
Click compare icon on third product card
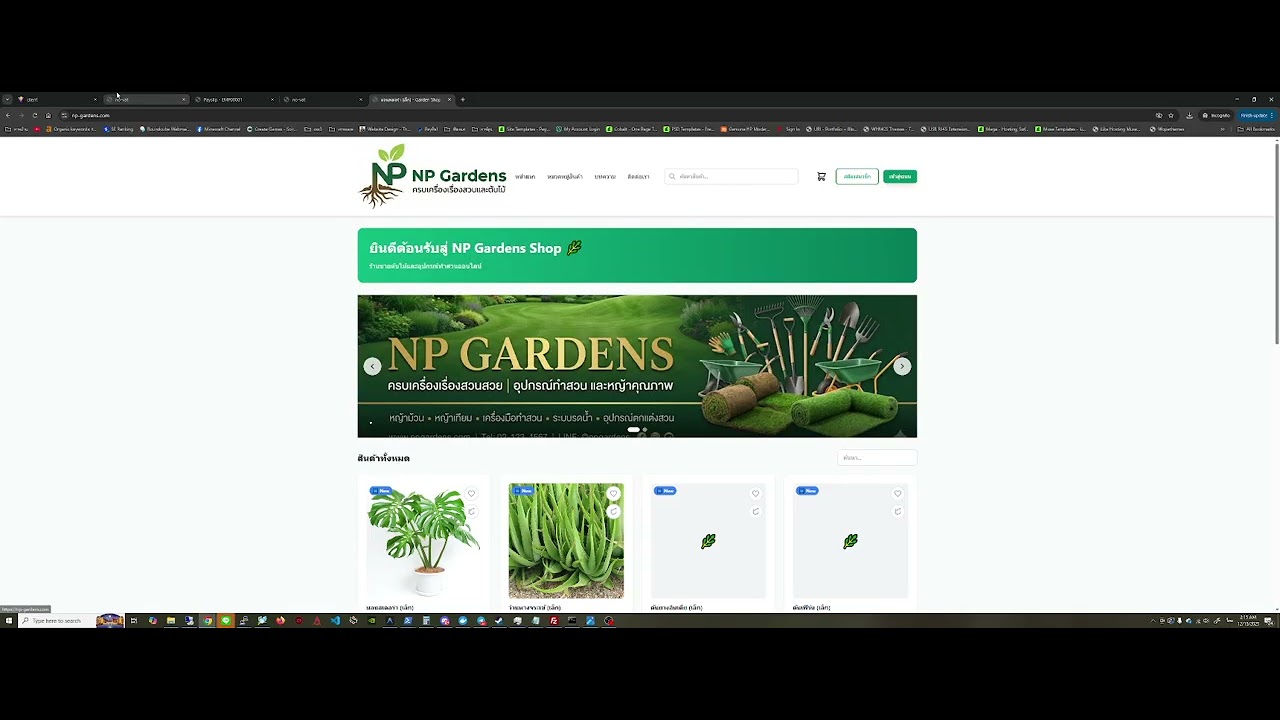coord(756,511)
